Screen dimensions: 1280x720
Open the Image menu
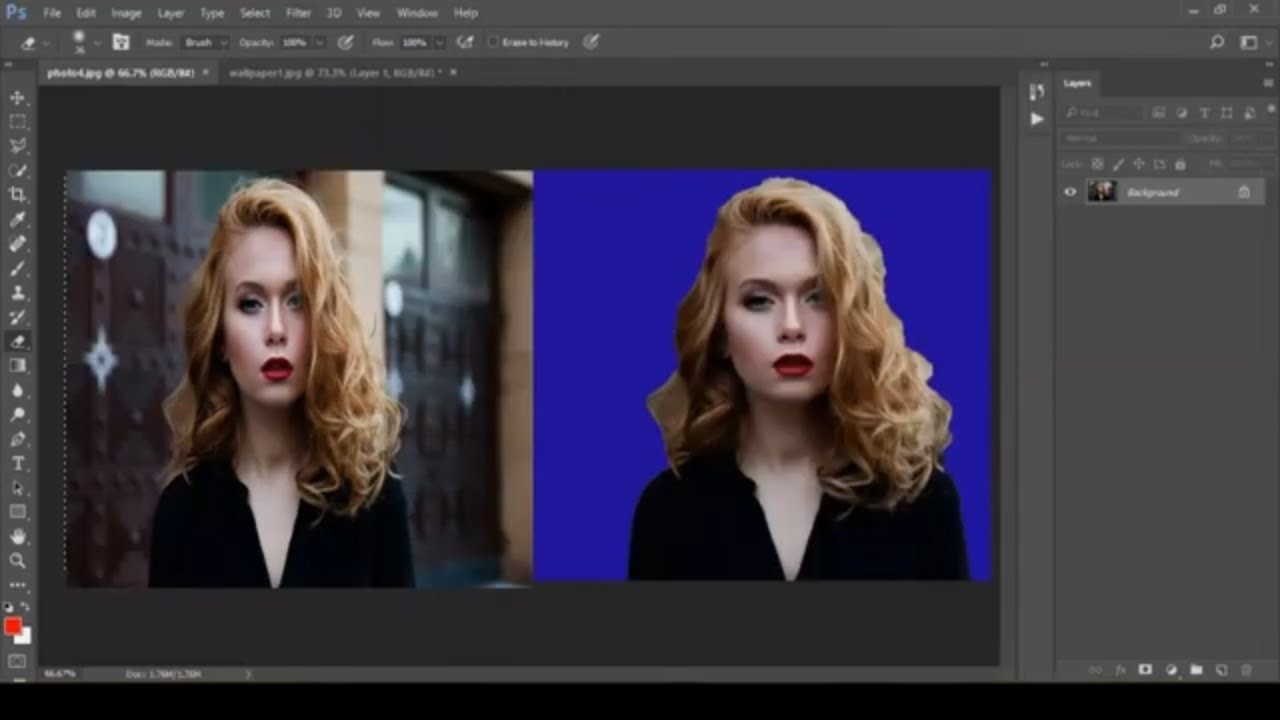pos(126,13)
